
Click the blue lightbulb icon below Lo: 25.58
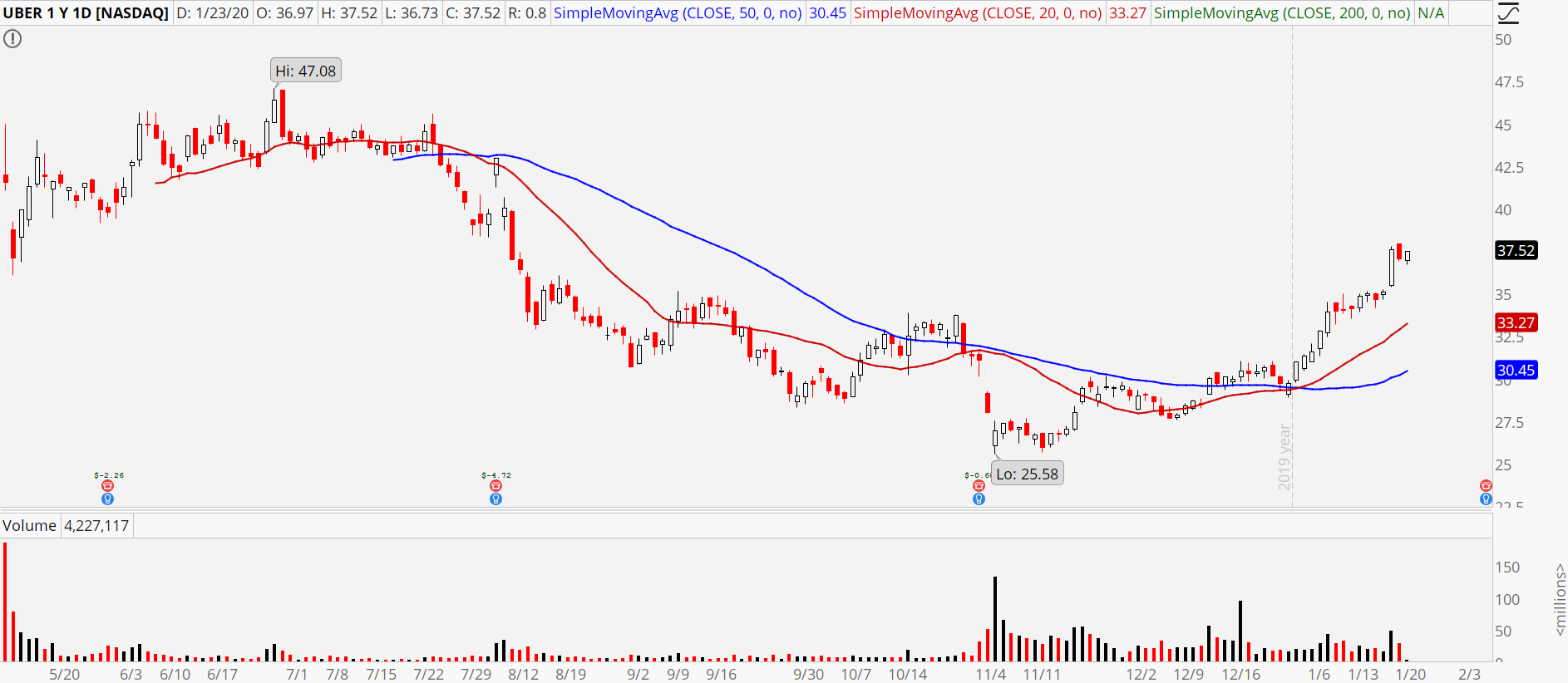979,499
